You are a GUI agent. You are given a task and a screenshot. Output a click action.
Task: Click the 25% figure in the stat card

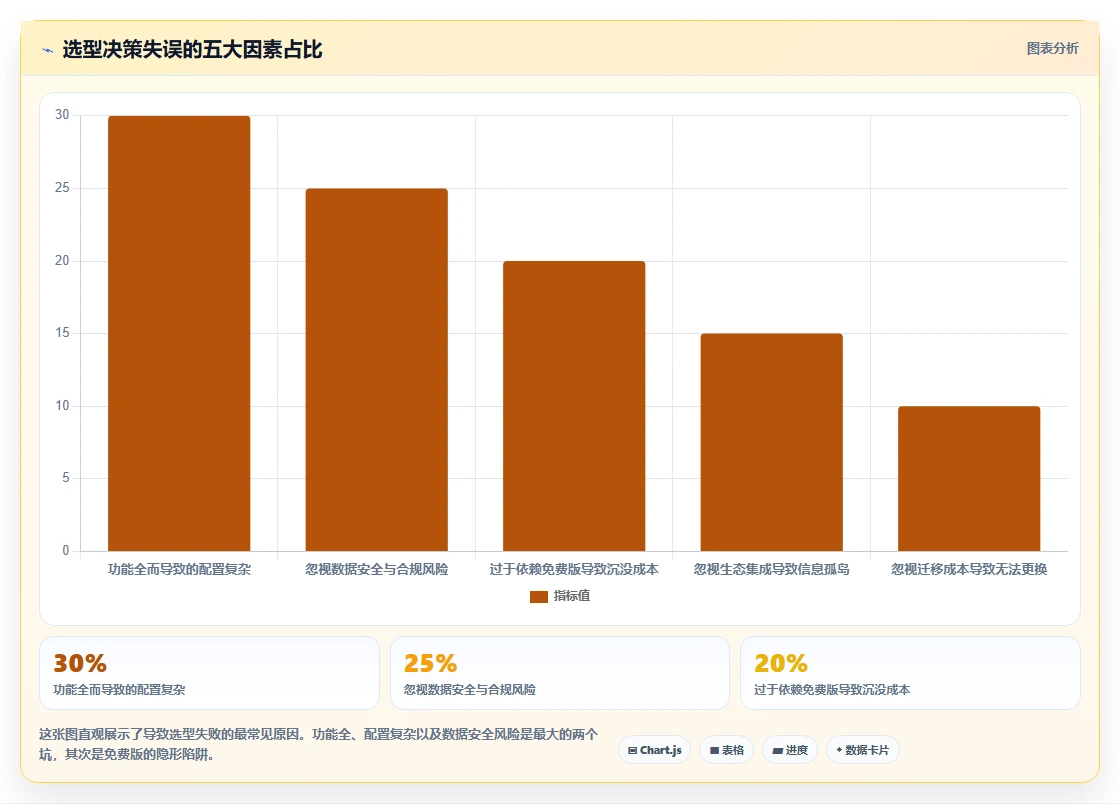coord(430,663)
